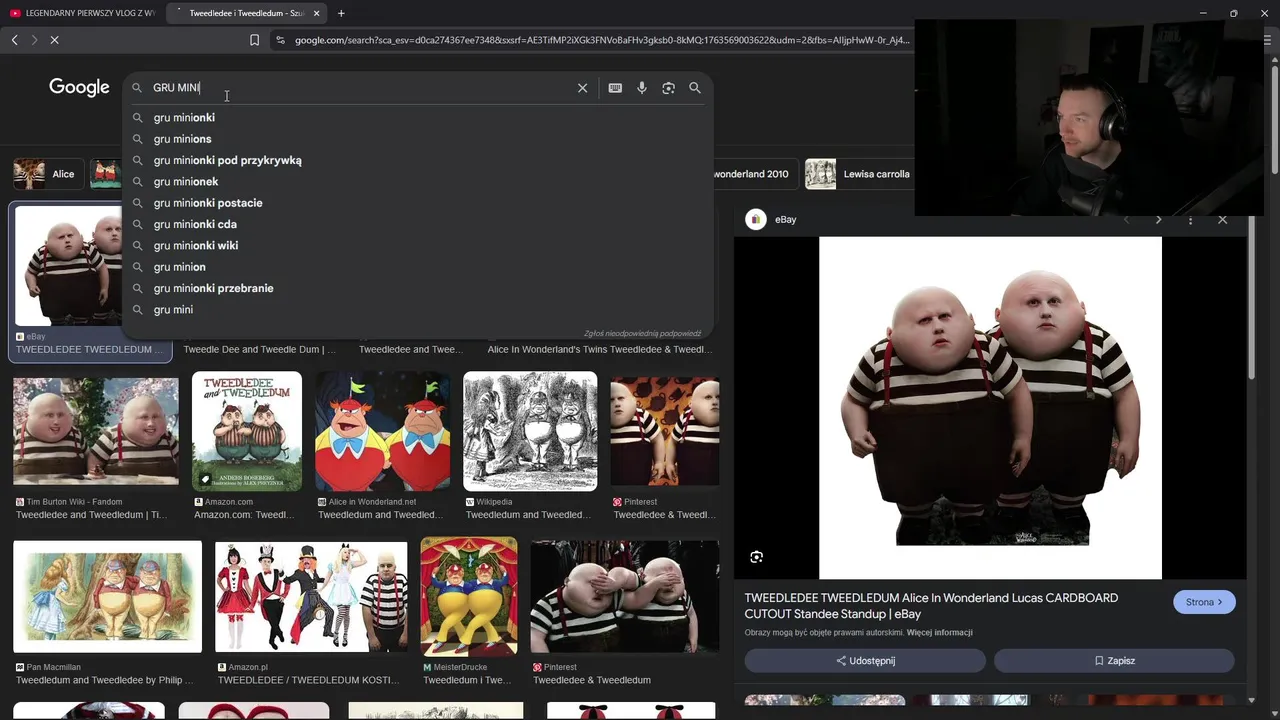The width and height of the screenshot is (1280, 720).
Task: Open the selected eBay TWEEDLEDEE TWEEDLEDUM thumbnail
Action: 68,267
